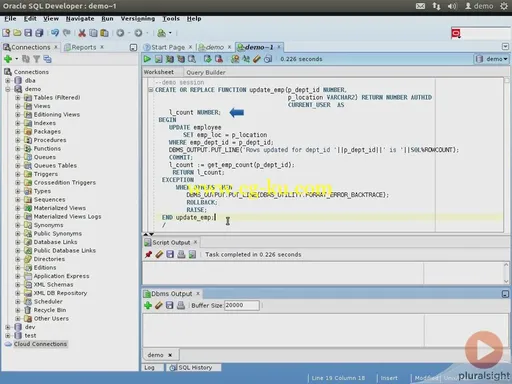This screenshot has width=512, height=384.
Task: Open the Tools menu
Action: (171, 18)
